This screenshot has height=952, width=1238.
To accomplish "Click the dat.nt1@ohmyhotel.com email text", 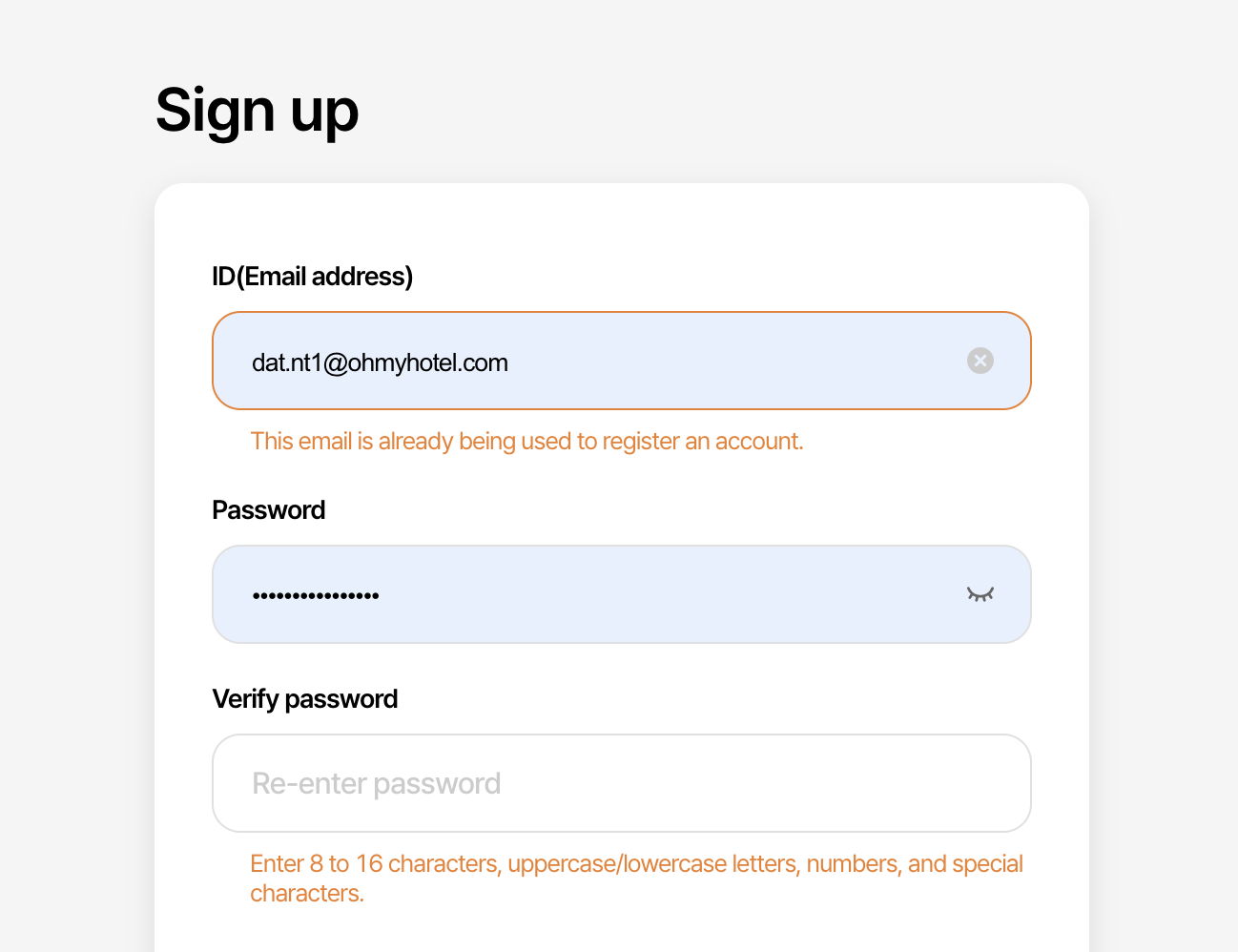I will click(380, 362).
